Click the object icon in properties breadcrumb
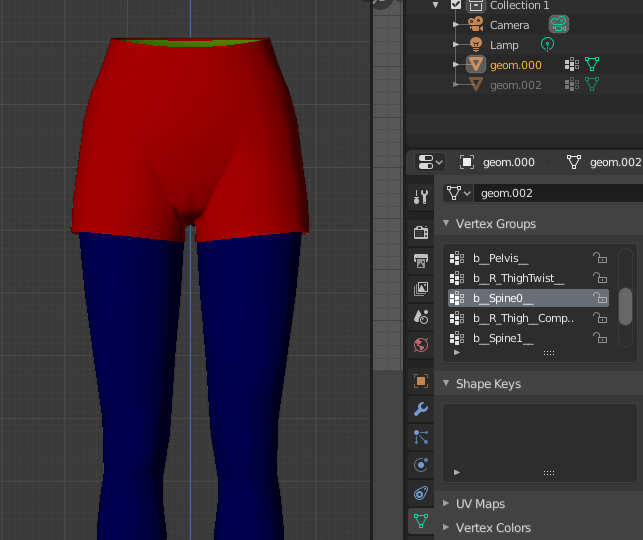643x540 pixels. [467, 162]
